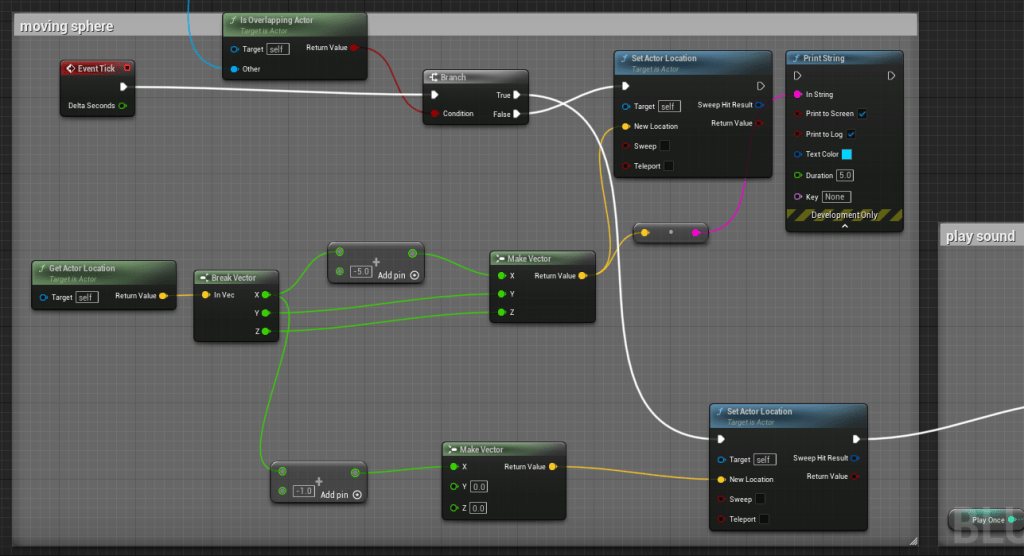Click Break Vector's In Vec input pin
The width and height of the screenshot is (1024, 556).
point(205,295)
